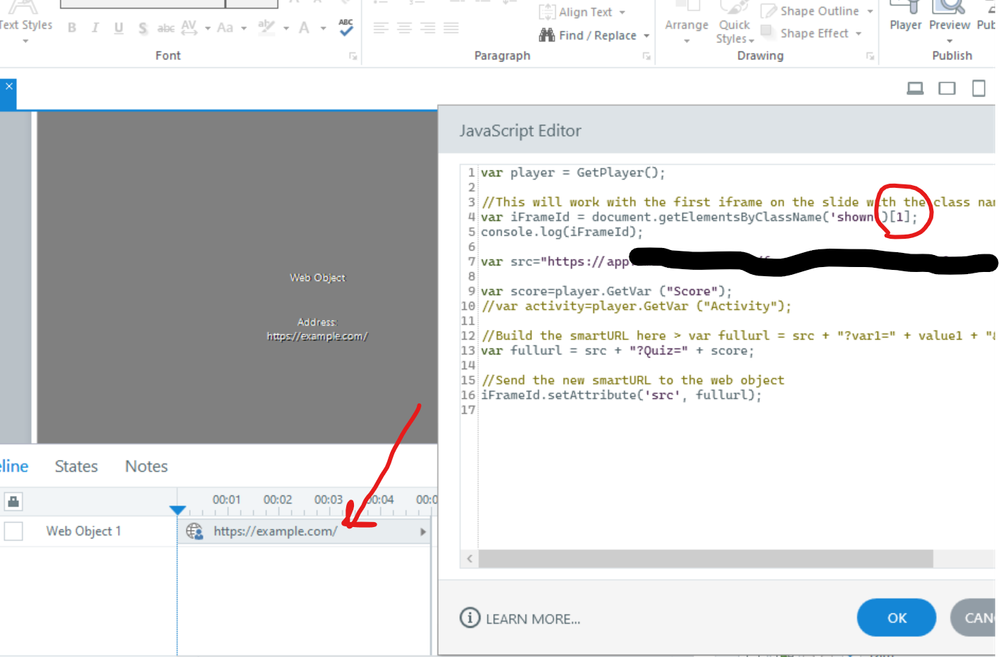The width and height of the screenshot is (999, 657).
Task: Toggle lock checkbox for Web Object 1
Action: click(14, 531)
